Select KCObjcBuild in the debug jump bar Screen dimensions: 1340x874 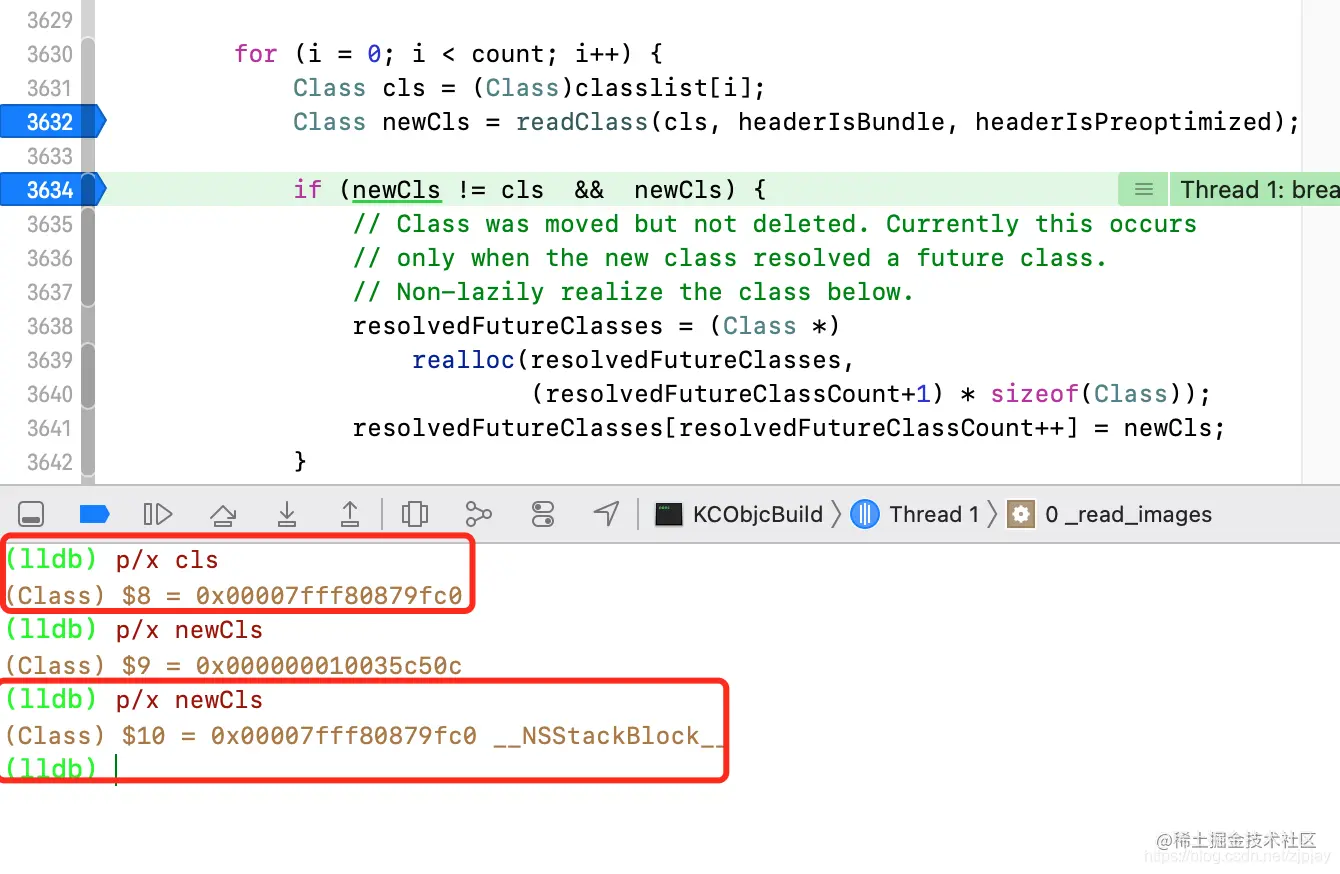758,515
